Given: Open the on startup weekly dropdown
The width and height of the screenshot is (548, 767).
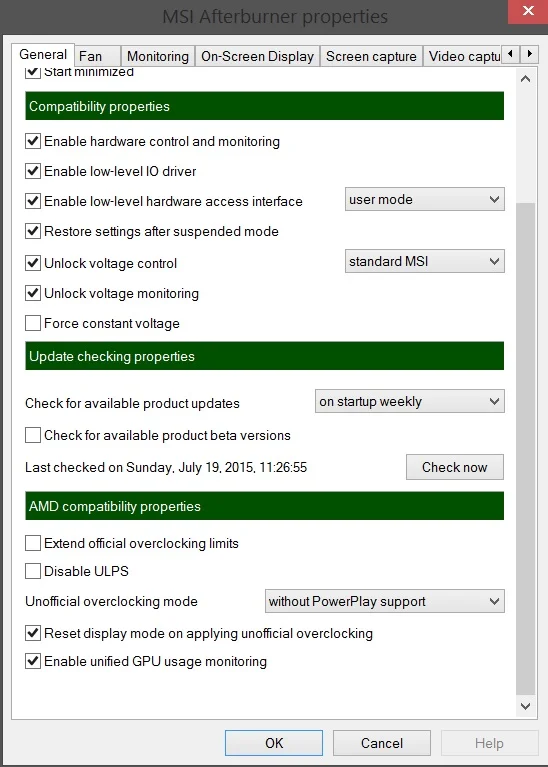Looking at the screenshot, I should tap(410, 401).
